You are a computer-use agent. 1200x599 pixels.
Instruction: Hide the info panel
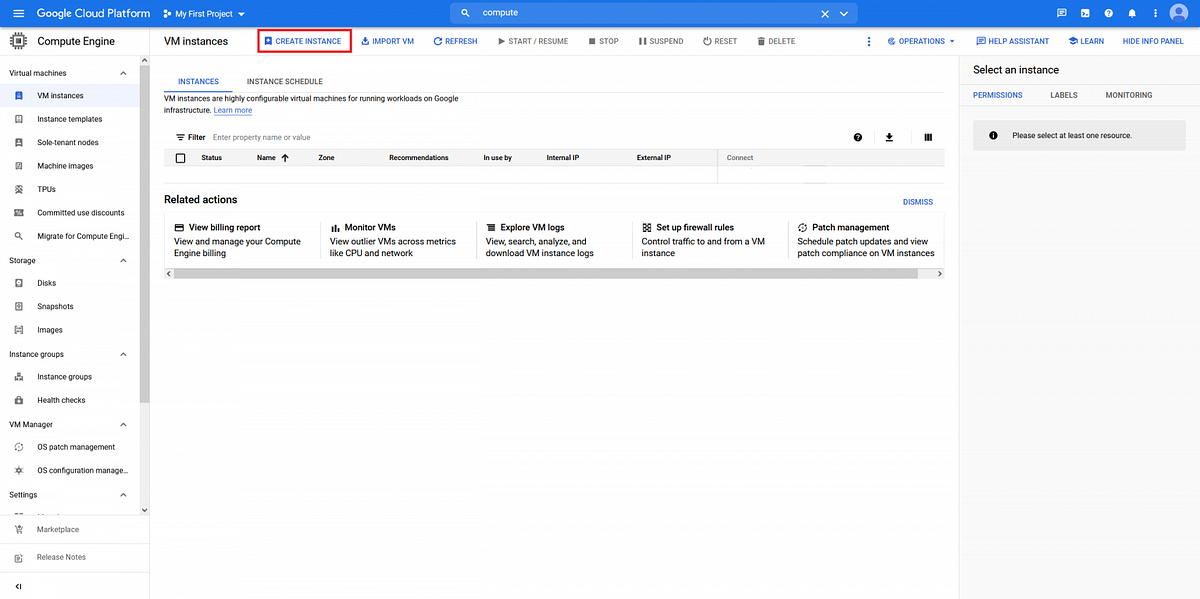(x=1155, y=41)
